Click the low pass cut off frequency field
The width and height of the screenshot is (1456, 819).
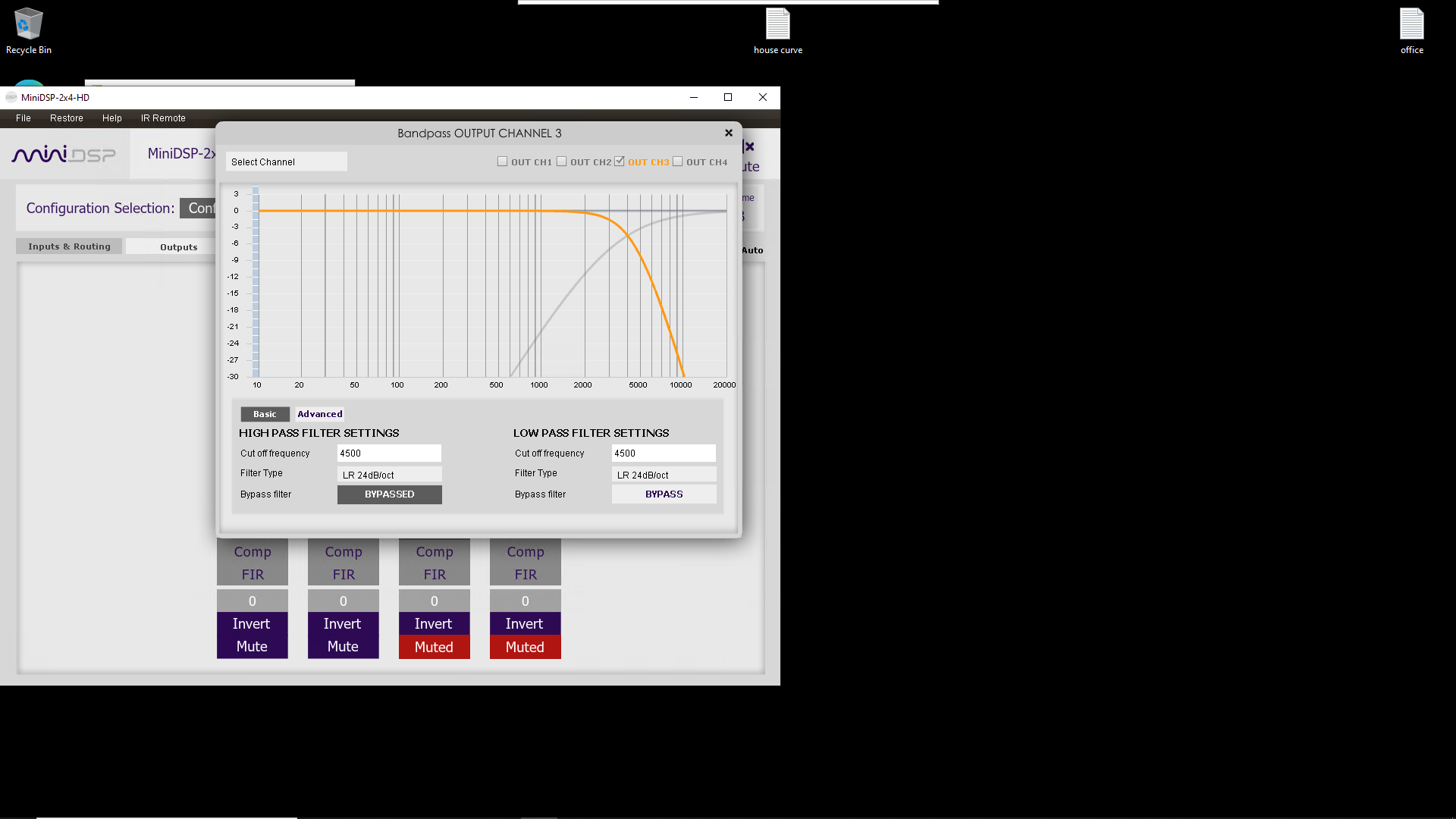click(x=664, y=453)
